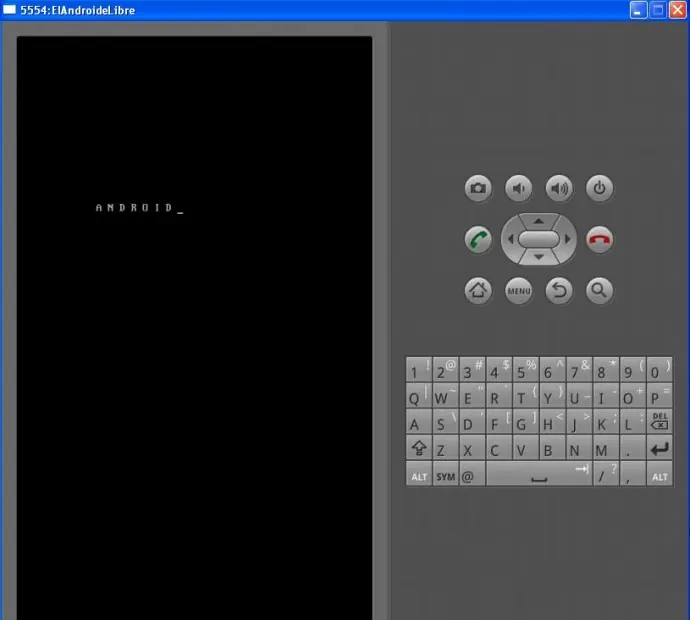The image size is (690, 620).
Task: Click the A key
Action: click(419, 422)
